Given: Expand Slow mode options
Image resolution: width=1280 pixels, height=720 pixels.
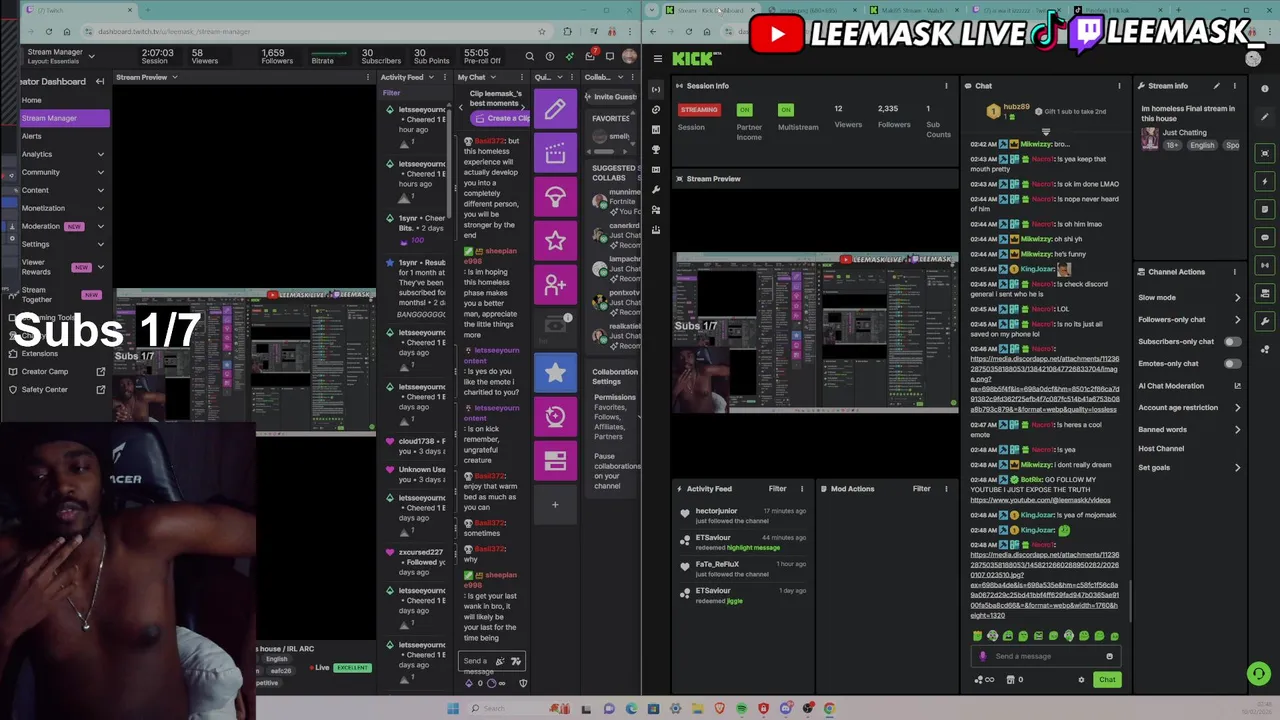Looking at the screenshot, I should (1237, 298).
